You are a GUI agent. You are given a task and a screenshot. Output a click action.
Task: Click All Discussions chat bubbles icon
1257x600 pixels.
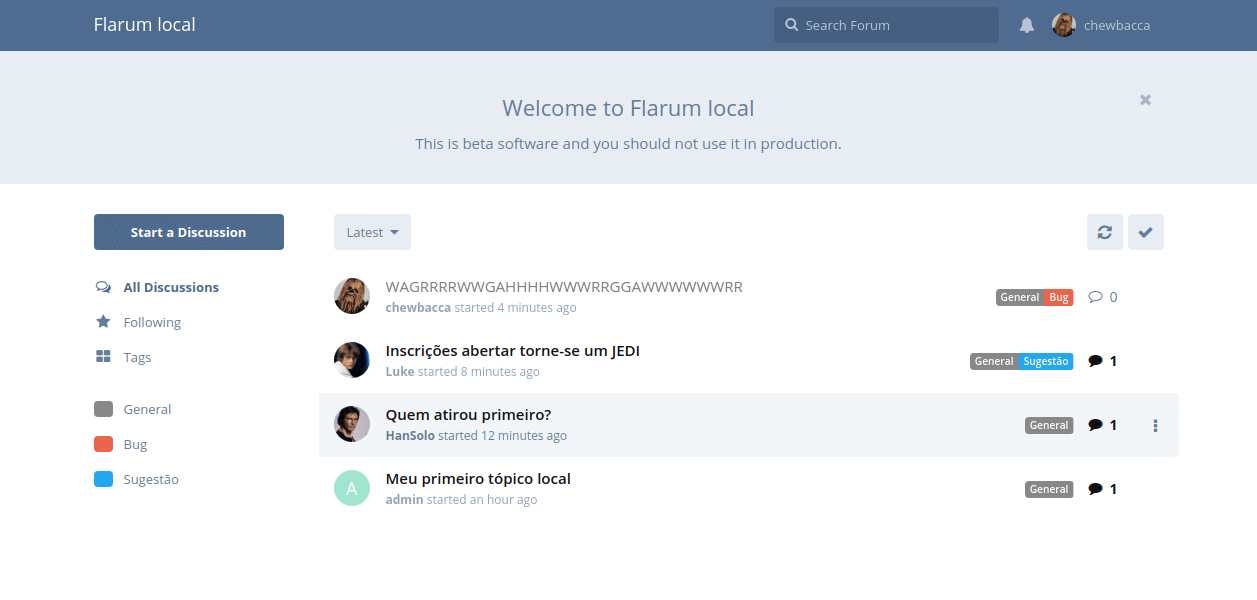pos(103,287)
